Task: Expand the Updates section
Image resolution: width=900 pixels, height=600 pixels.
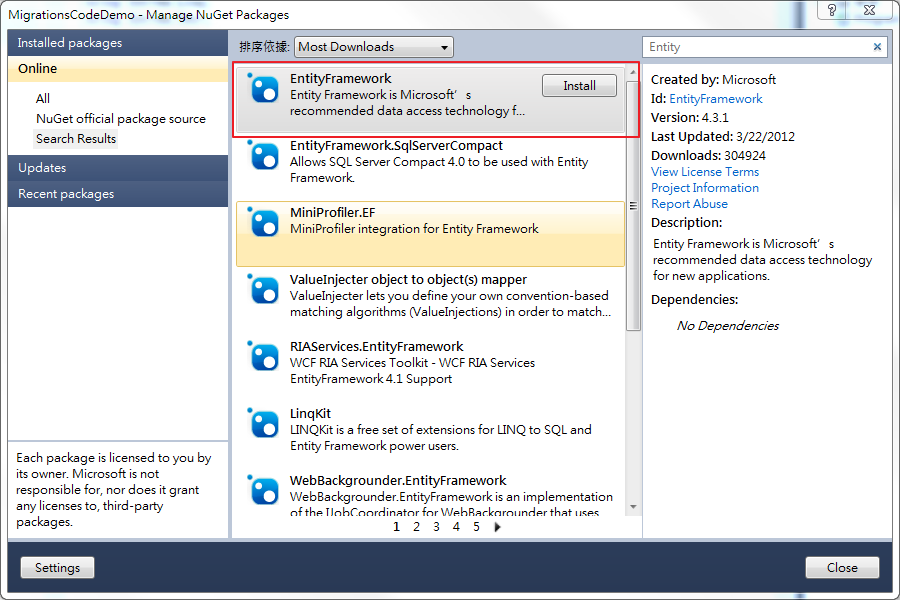Action: (118, 168)
